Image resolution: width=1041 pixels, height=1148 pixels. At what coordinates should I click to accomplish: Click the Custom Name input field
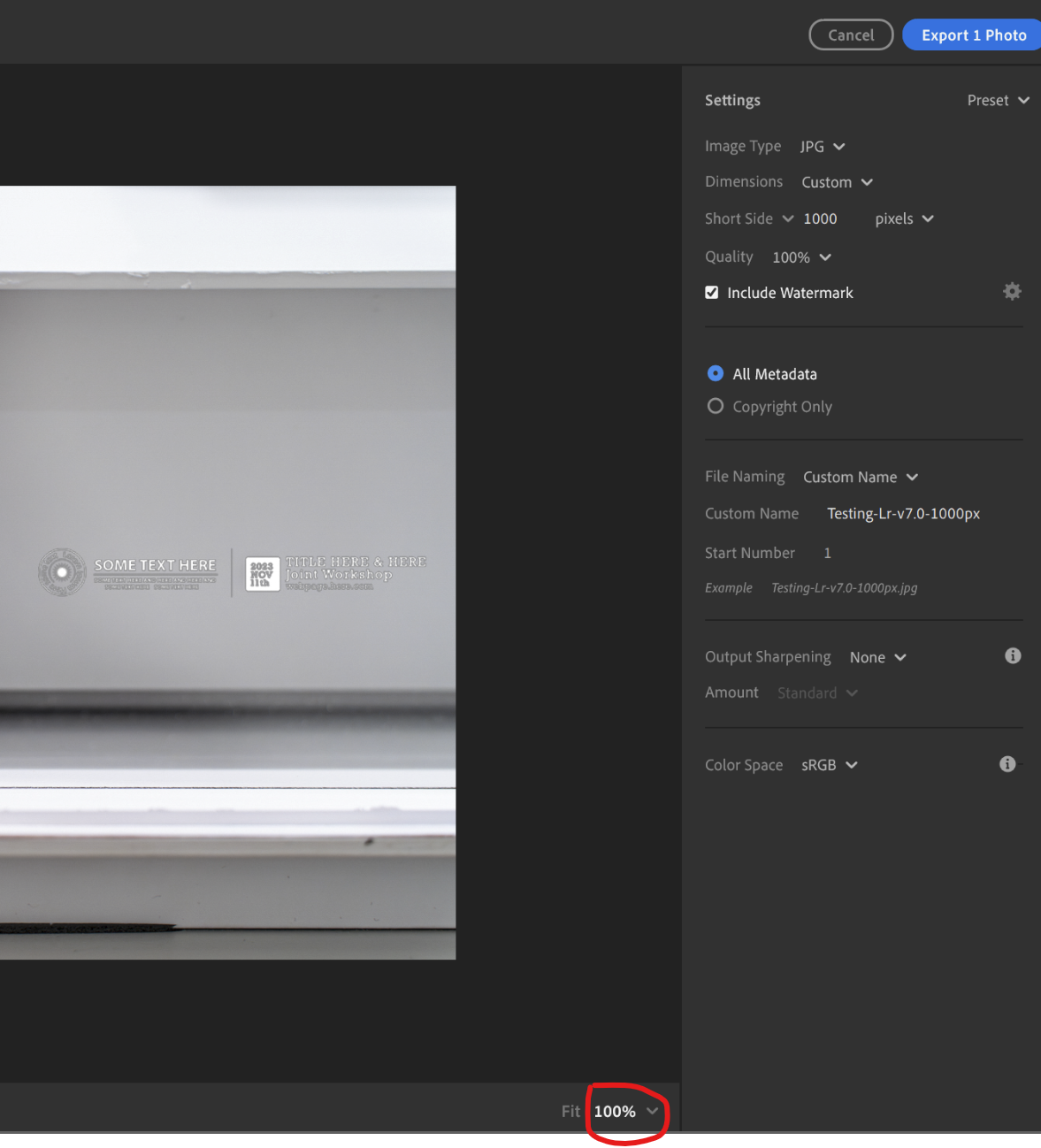point(902,513)
